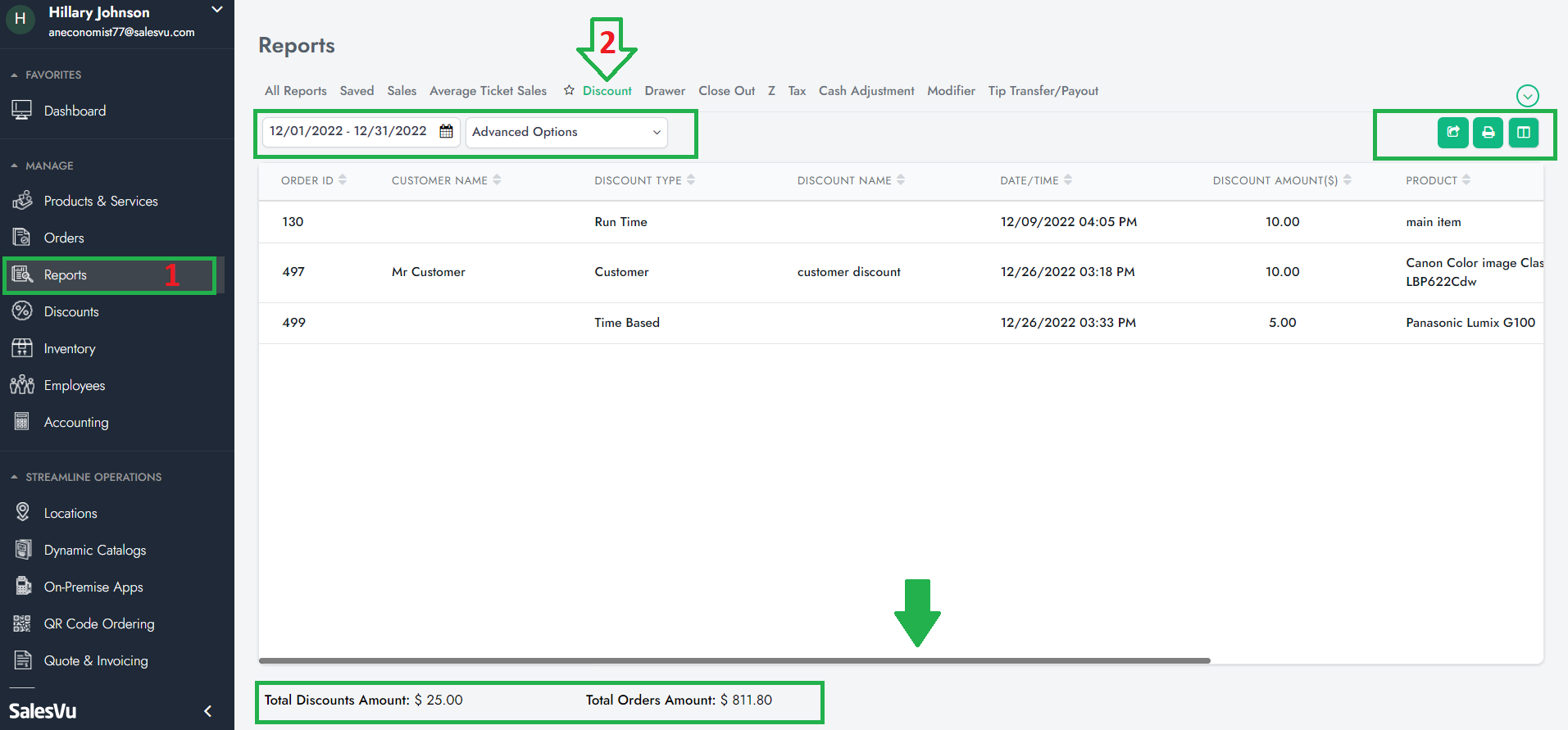Open the Employees section
1568x730 pixels.
tap(74, 385)
